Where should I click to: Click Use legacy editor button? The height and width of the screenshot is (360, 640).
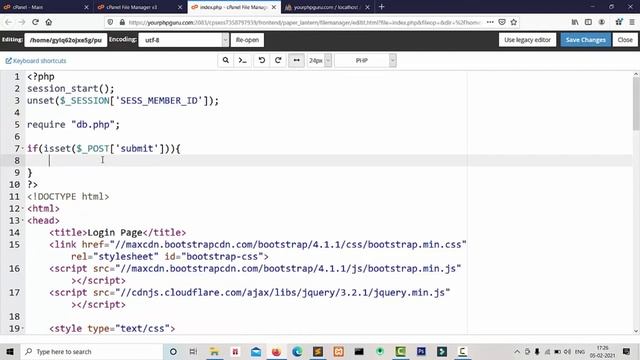tap(527, 40)
